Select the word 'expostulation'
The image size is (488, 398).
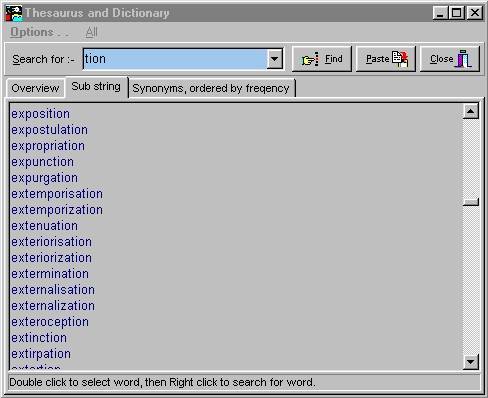[50, 130]
